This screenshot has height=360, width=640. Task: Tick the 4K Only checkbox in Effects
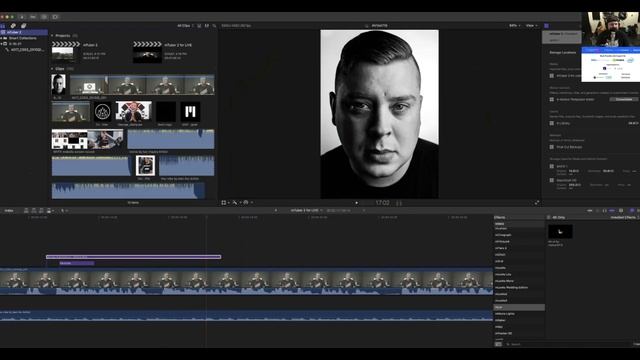pos(549,218)
